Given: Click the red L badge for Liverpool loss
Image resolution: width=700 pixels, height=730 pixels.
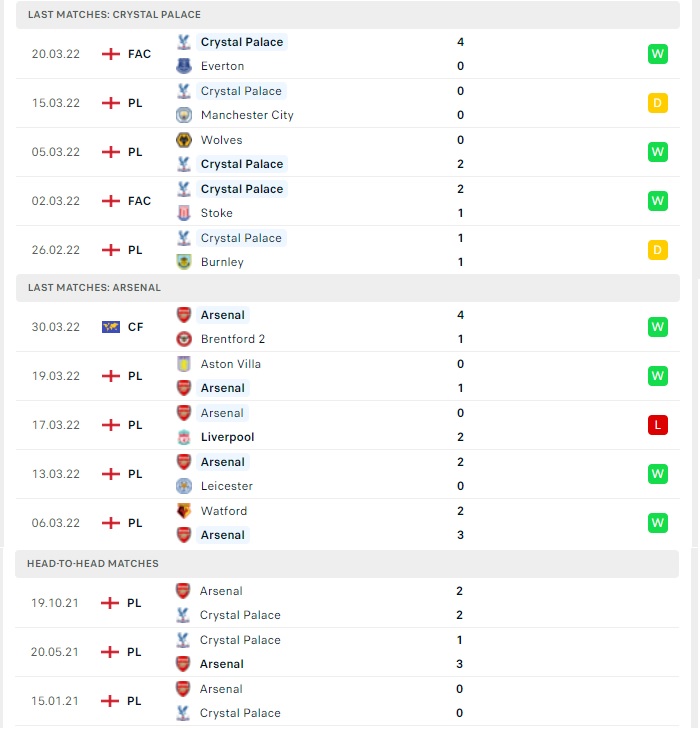Looking at the screenshot, I should (658, 425).
